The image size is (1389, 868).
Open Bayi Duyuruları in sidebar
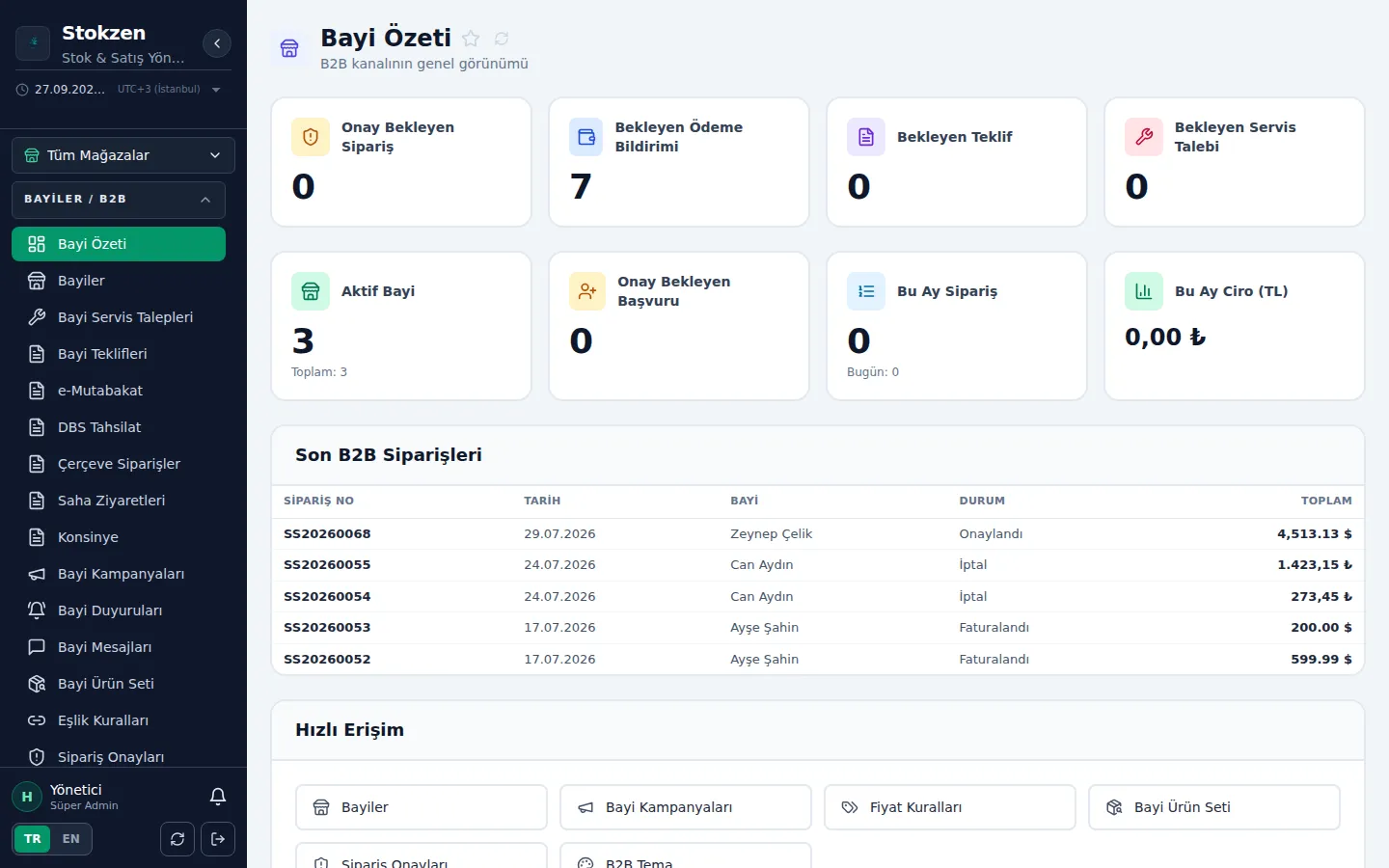(x=119, y=610)
